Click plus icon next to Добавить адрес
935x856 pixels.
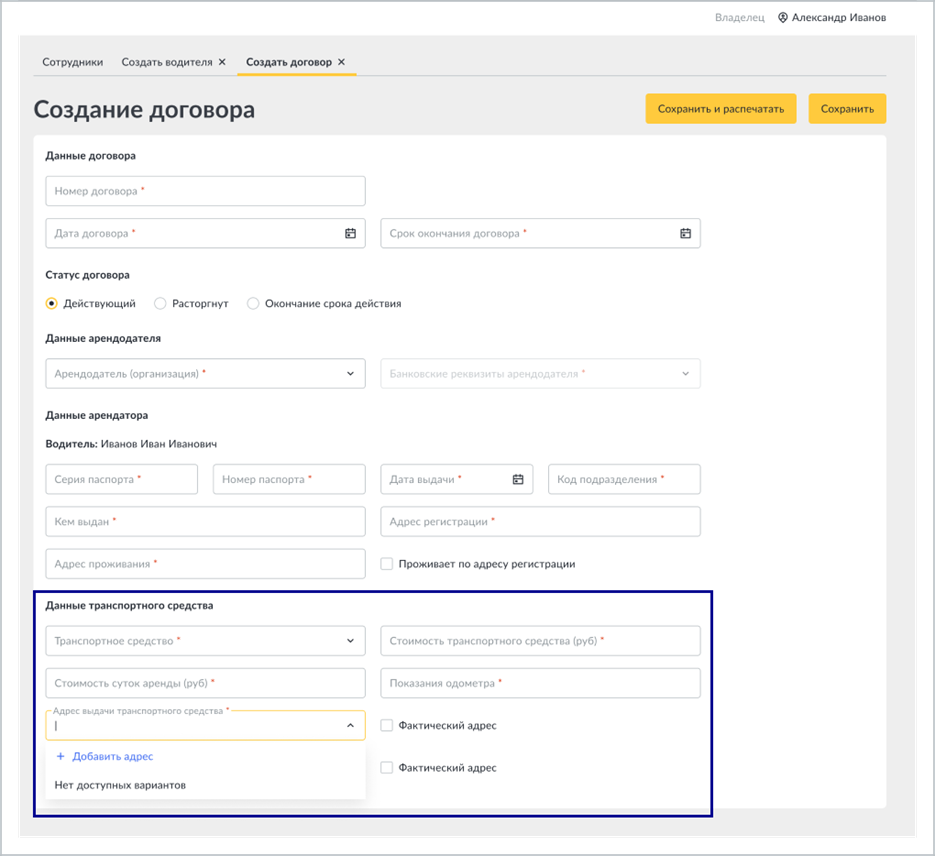click(x=60, y=756)
